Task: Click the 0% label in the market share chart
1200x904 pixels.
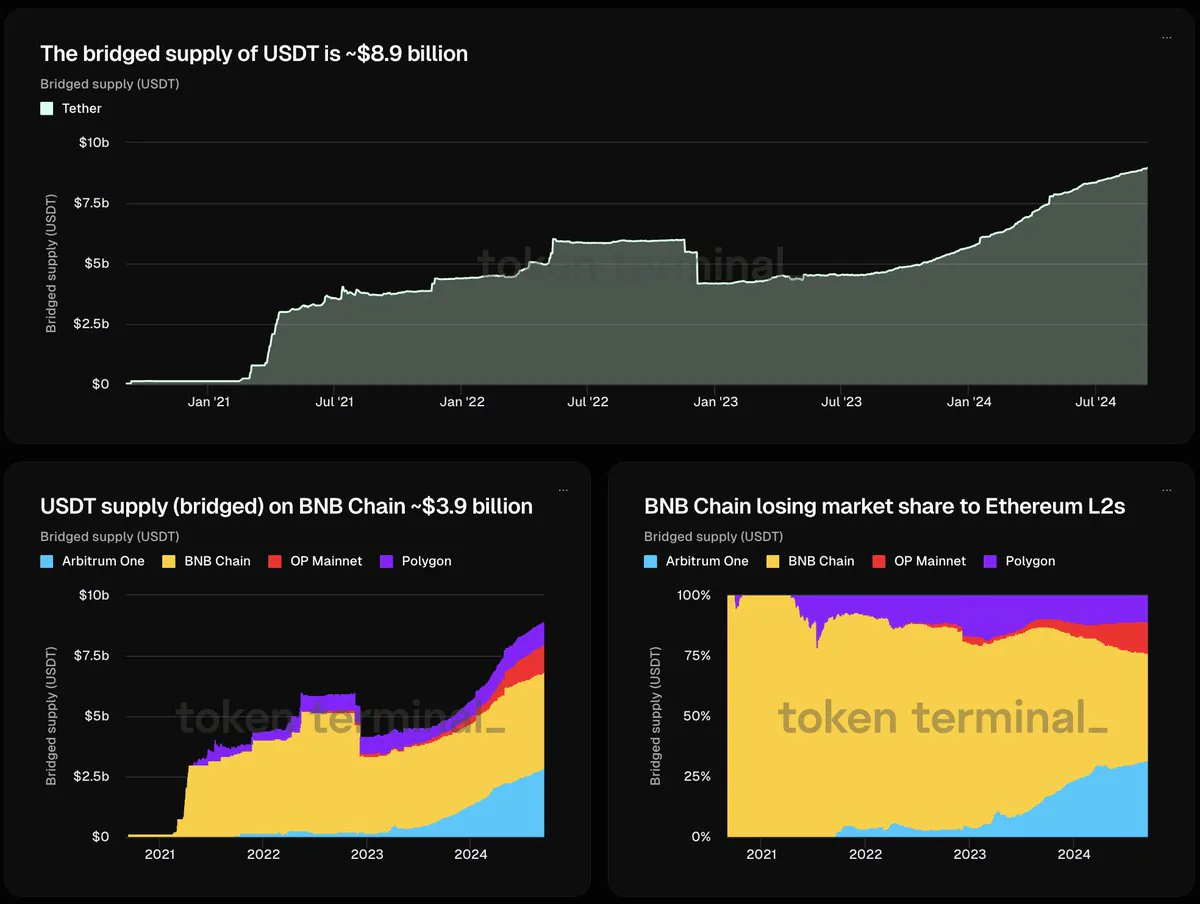Action: 701,836
